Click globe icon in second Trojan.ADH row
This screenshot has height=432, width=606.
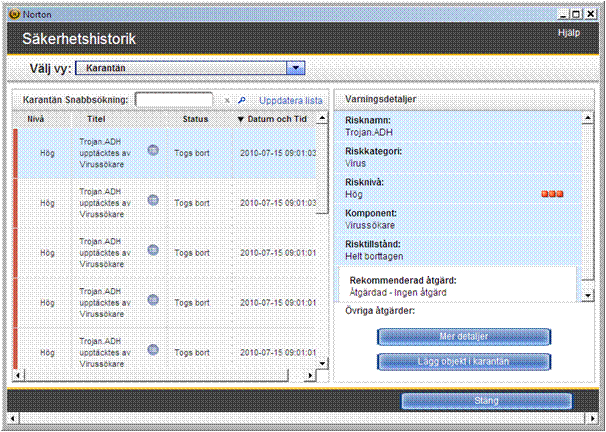153,200
